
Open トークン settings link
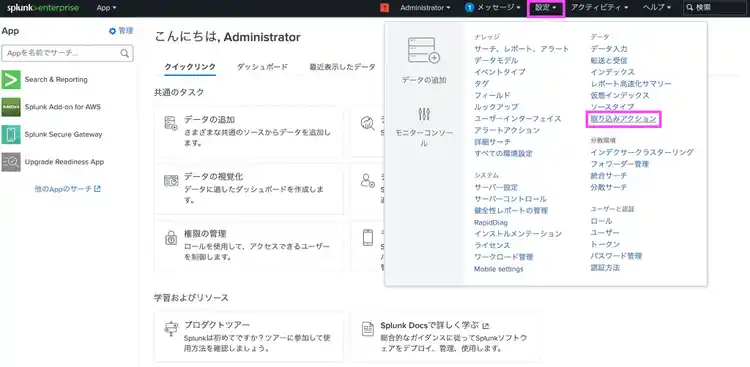[x=605, y=244]
